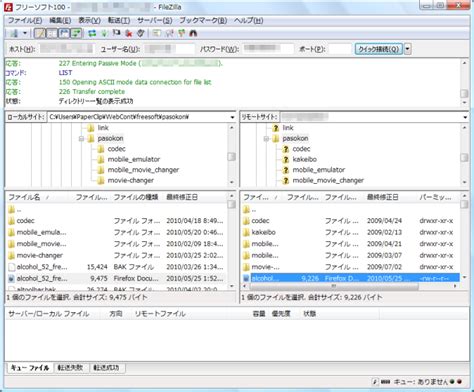Disconnect from server using red X icon
This screenshot has width=474, height=392.
point(129,33)
